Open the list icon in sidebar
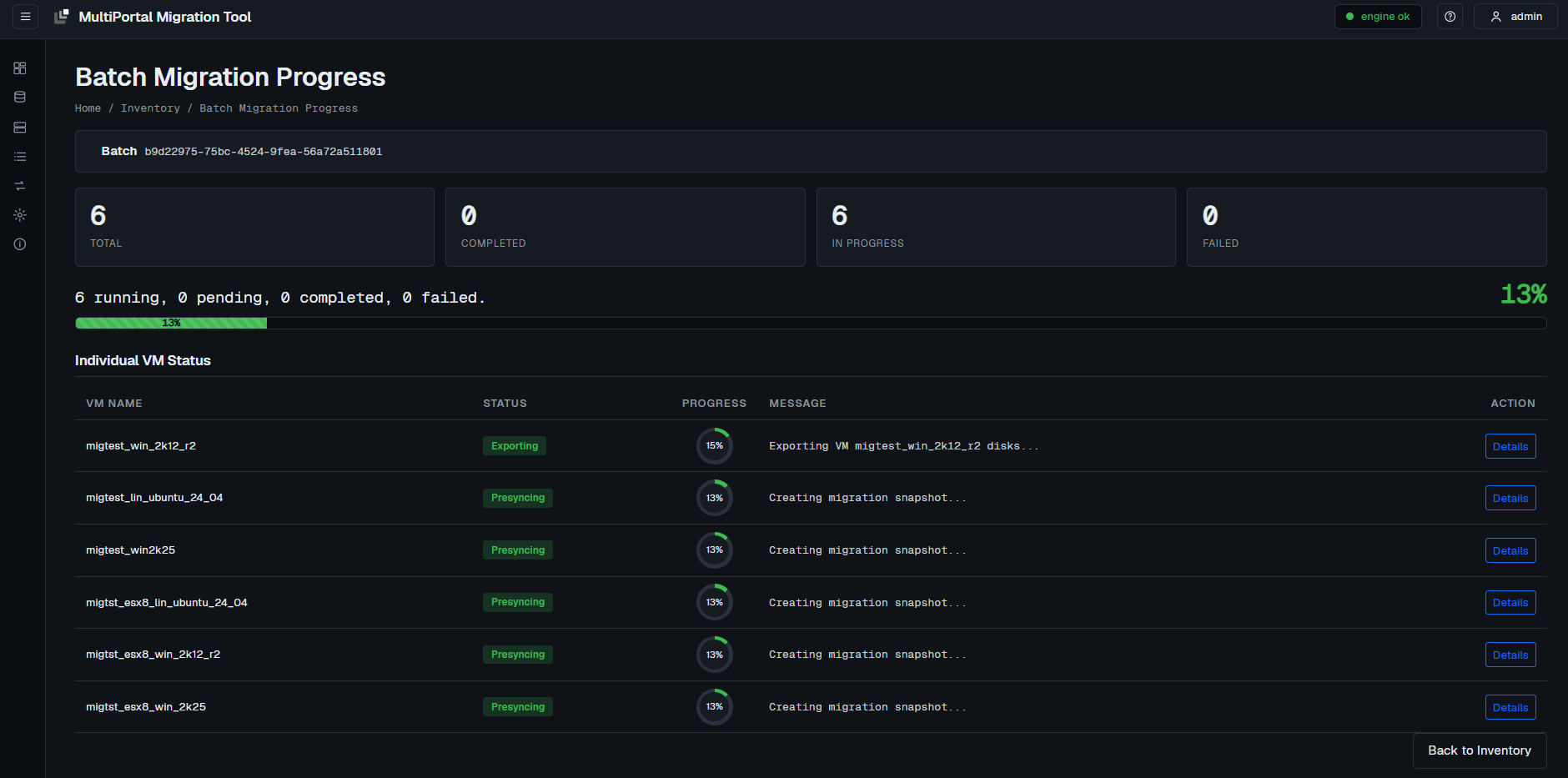This screenshot has width=1568, height=778. [x=20, y=157]
